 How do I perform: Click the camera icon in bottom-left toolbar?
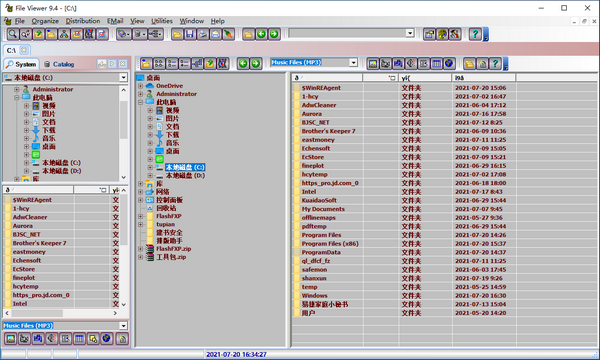[x=24, y=338]
